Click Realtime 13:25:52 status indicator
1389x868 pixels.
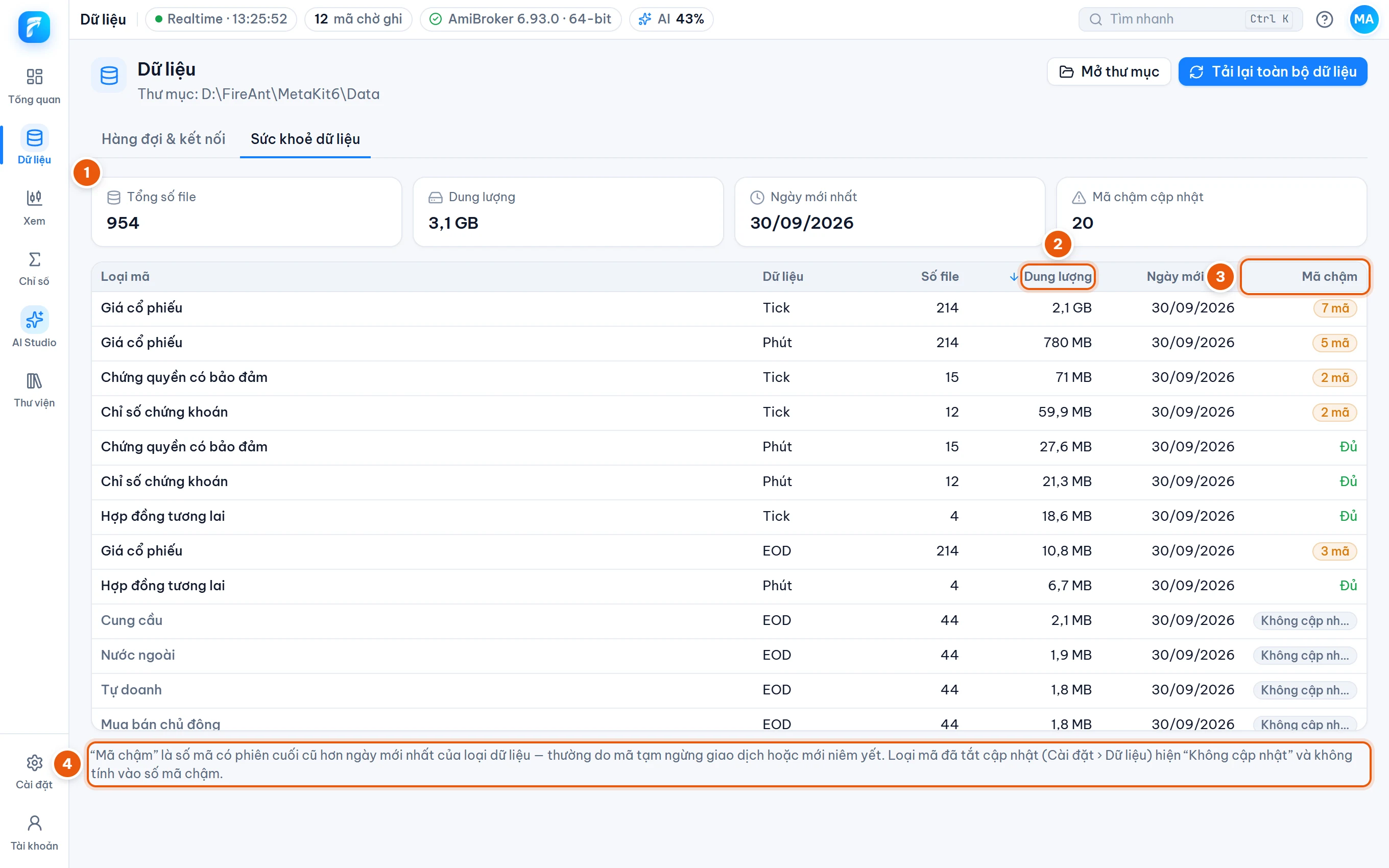point(221,19)
